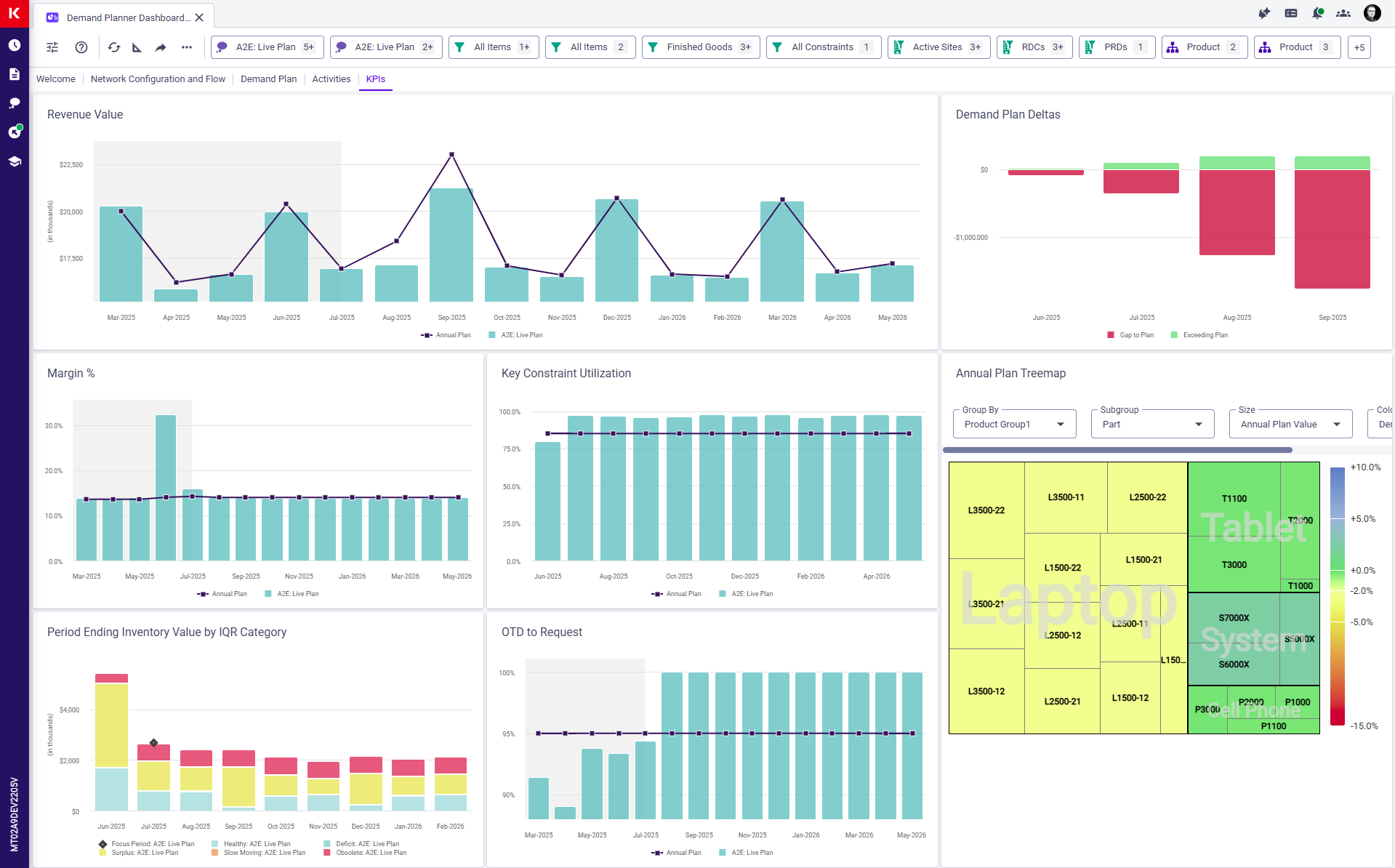Open the more options ellipsis menu
This screenshot has width=1395, height=868.
[x=187, y=47]
